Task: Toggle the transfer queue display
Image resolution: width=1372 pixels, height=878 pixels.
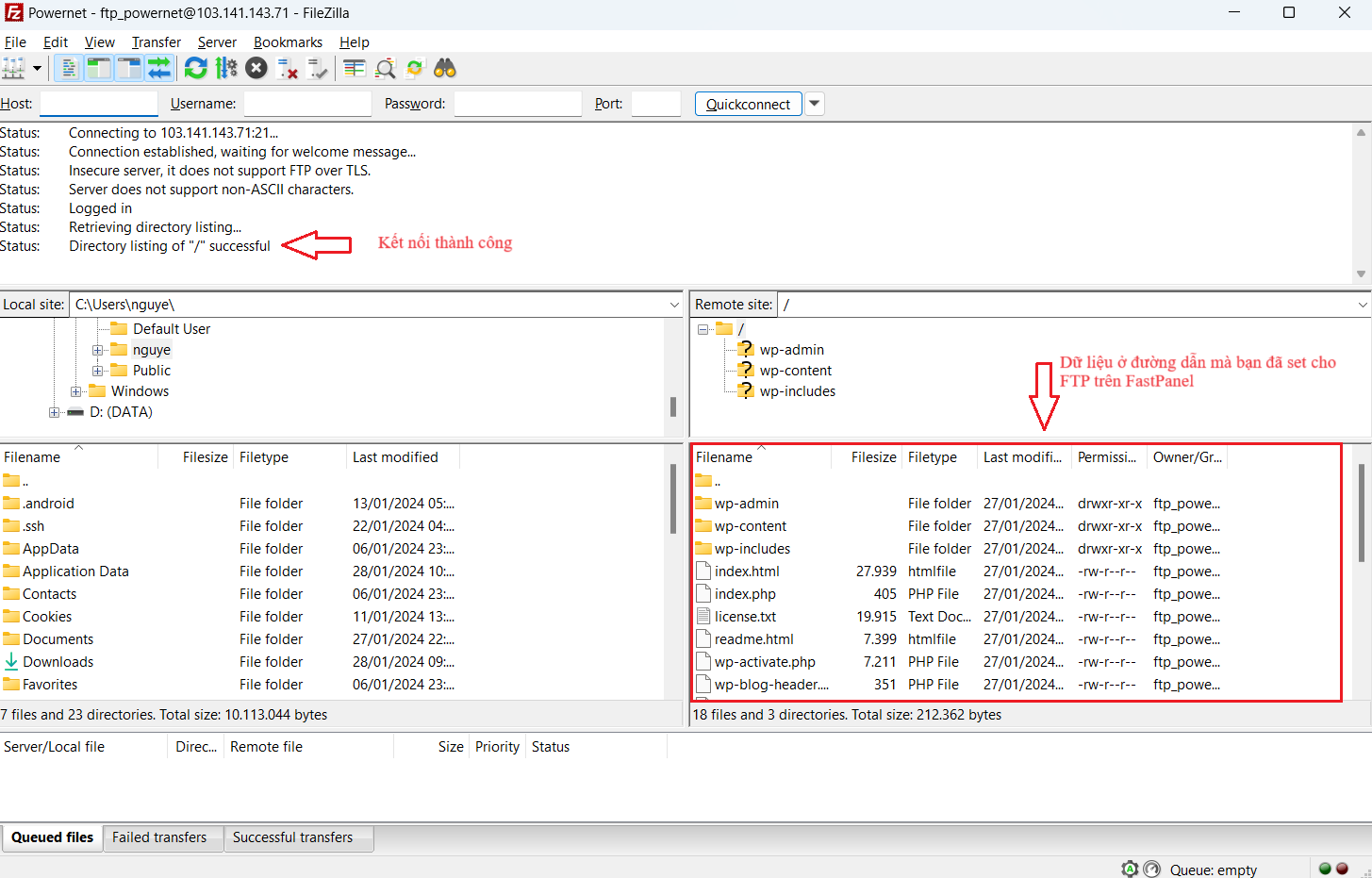Action: click(159, 68)
